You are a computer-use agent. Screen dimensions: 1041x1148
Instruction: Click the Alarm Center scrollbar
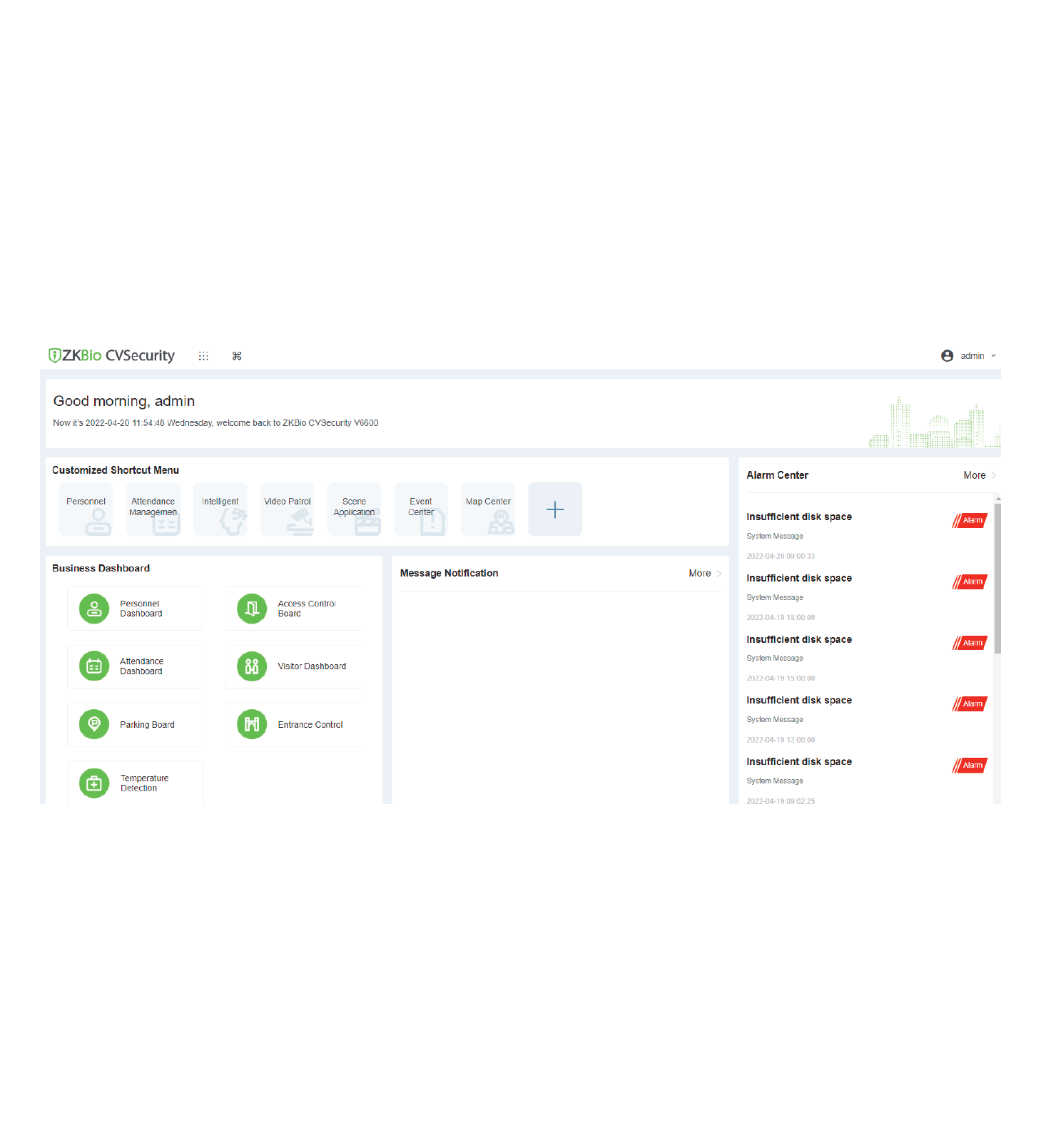click(997, 578)
